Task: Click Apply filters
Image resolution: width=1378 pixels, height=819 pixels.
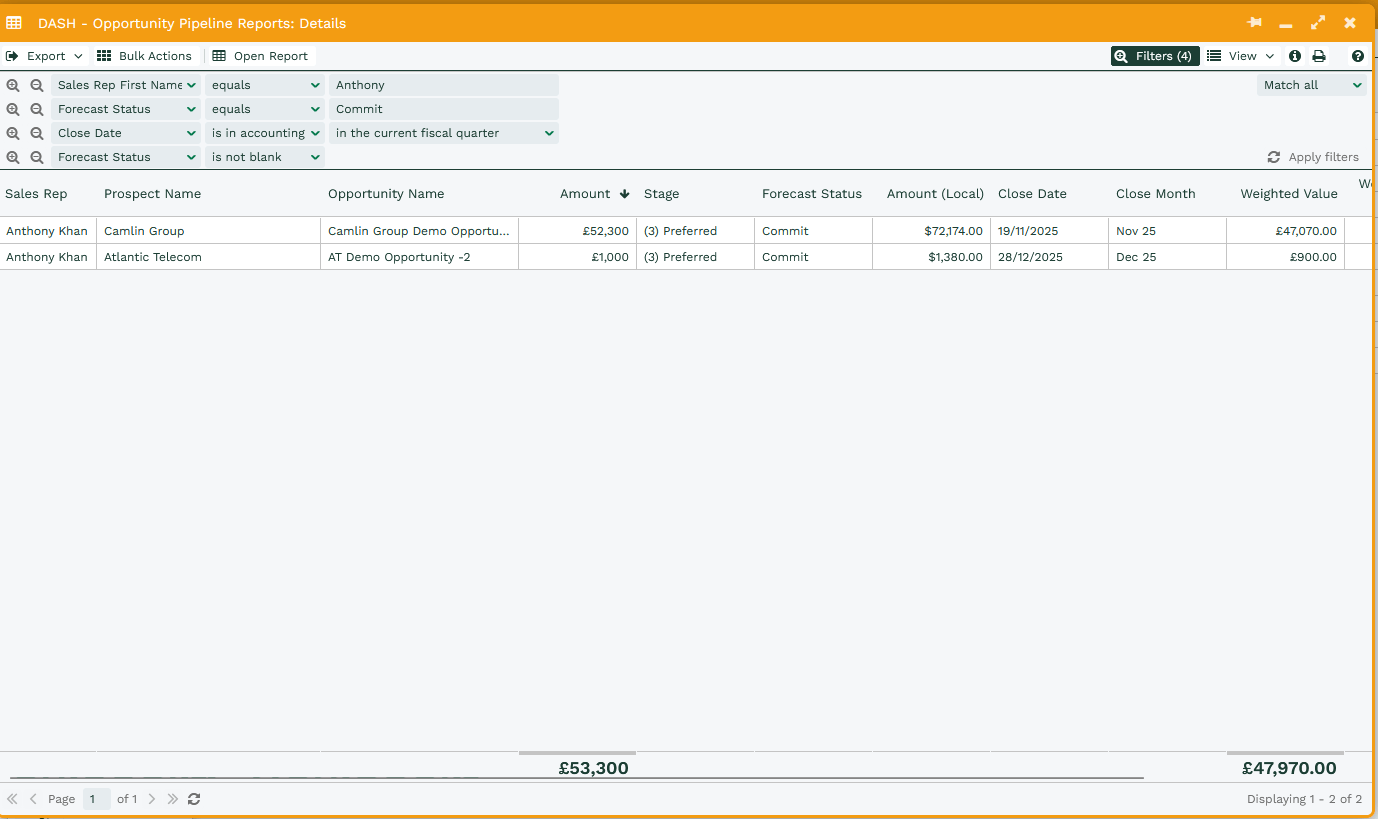Action: [1313, 157]
